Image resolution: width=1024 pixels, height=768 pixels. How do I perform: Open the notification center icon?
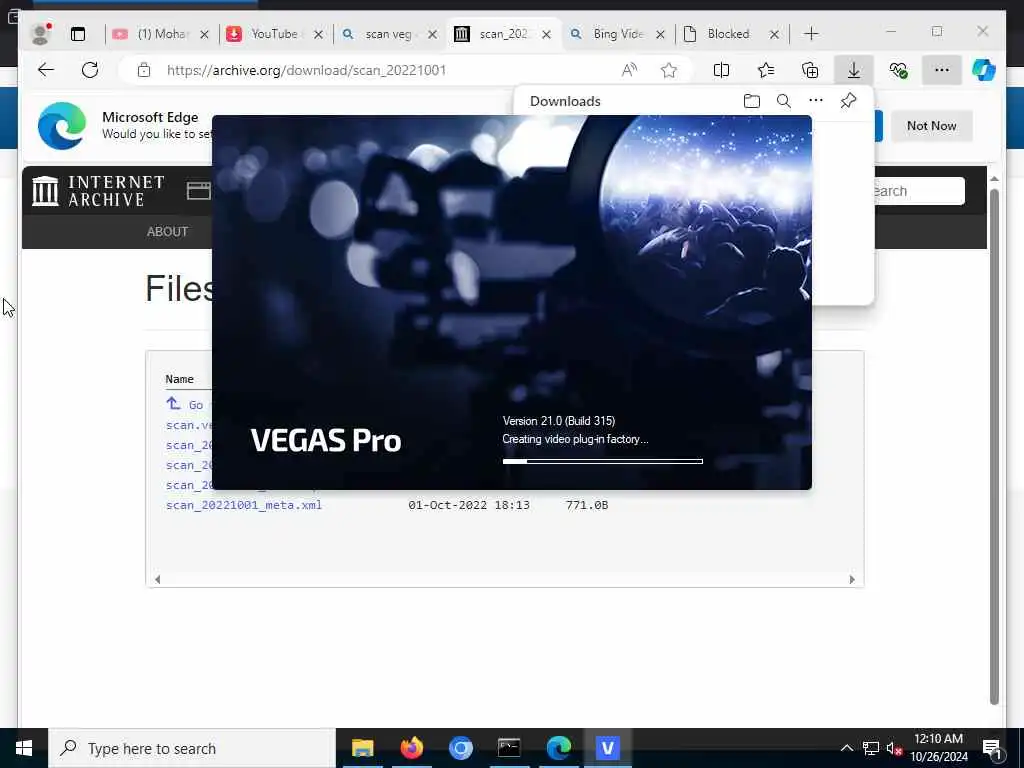click(x=992, y=749)
